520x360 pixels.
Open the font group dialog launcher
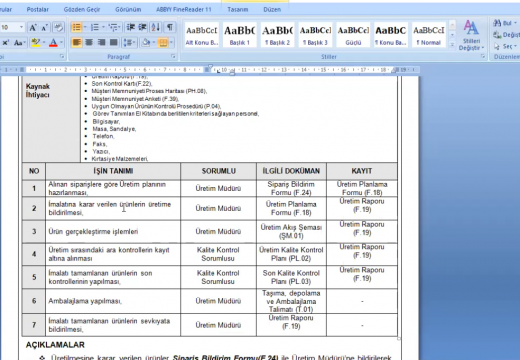point(62,57)
